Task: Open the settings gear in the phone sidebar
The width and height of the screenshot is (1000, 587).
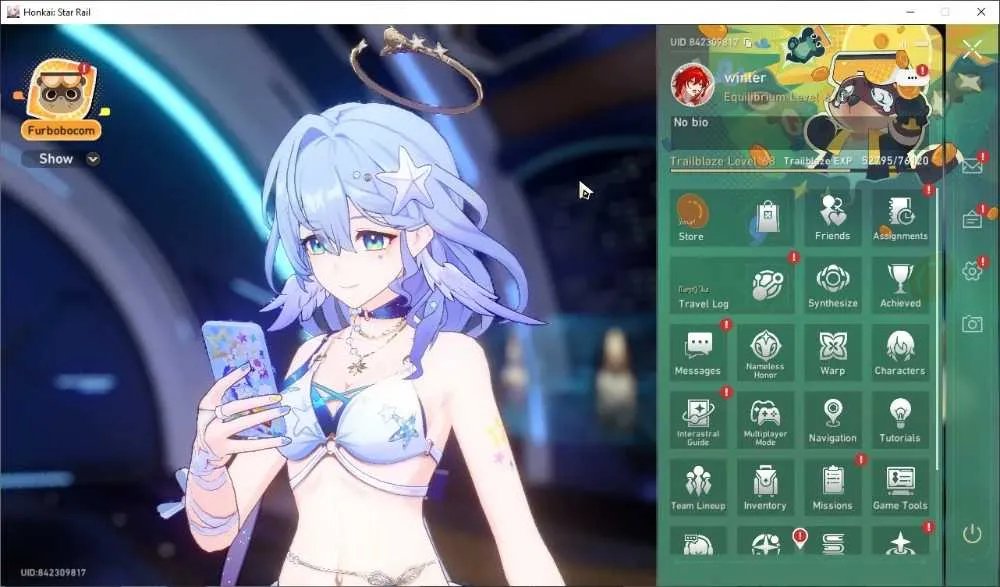Action: click(972, 271)
